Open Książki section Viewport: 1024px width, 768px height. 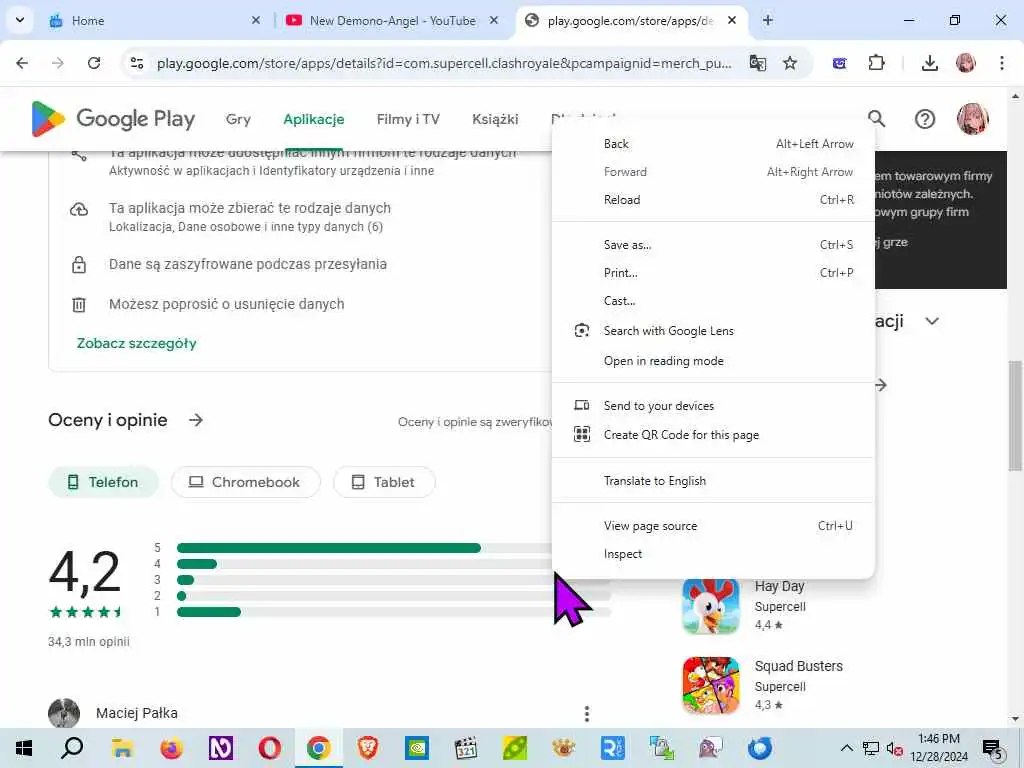click(x=495, y=119)
